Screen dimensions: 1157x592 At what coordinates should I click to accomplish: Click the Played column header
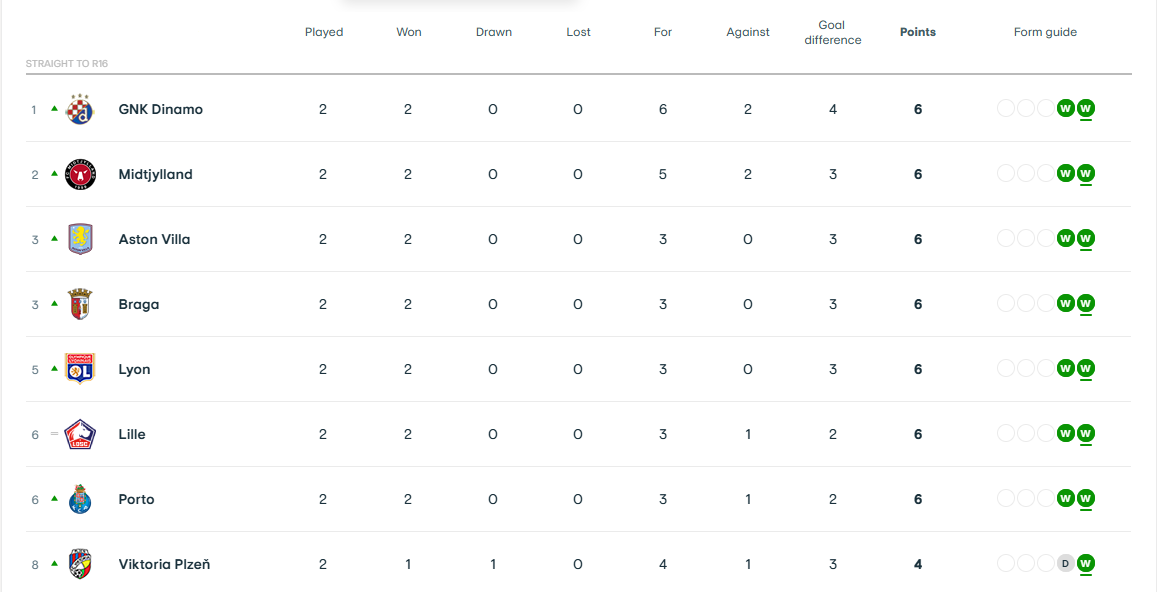point(324,32)
